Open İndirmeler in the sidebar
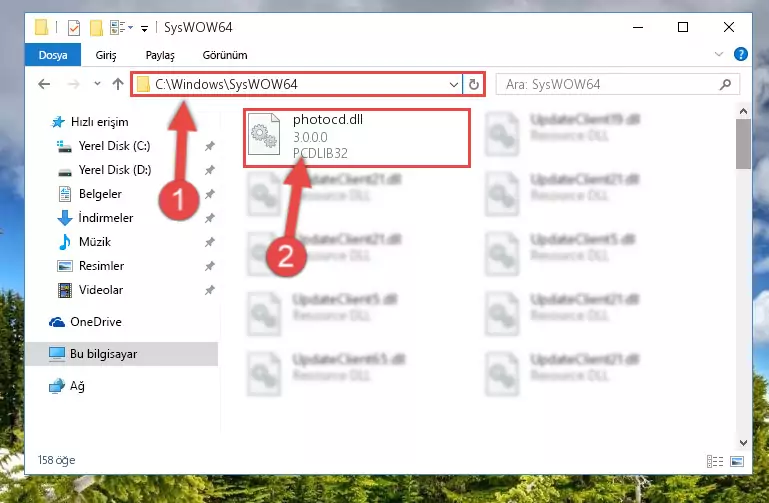Screen dimensions: 769x503 95,218
